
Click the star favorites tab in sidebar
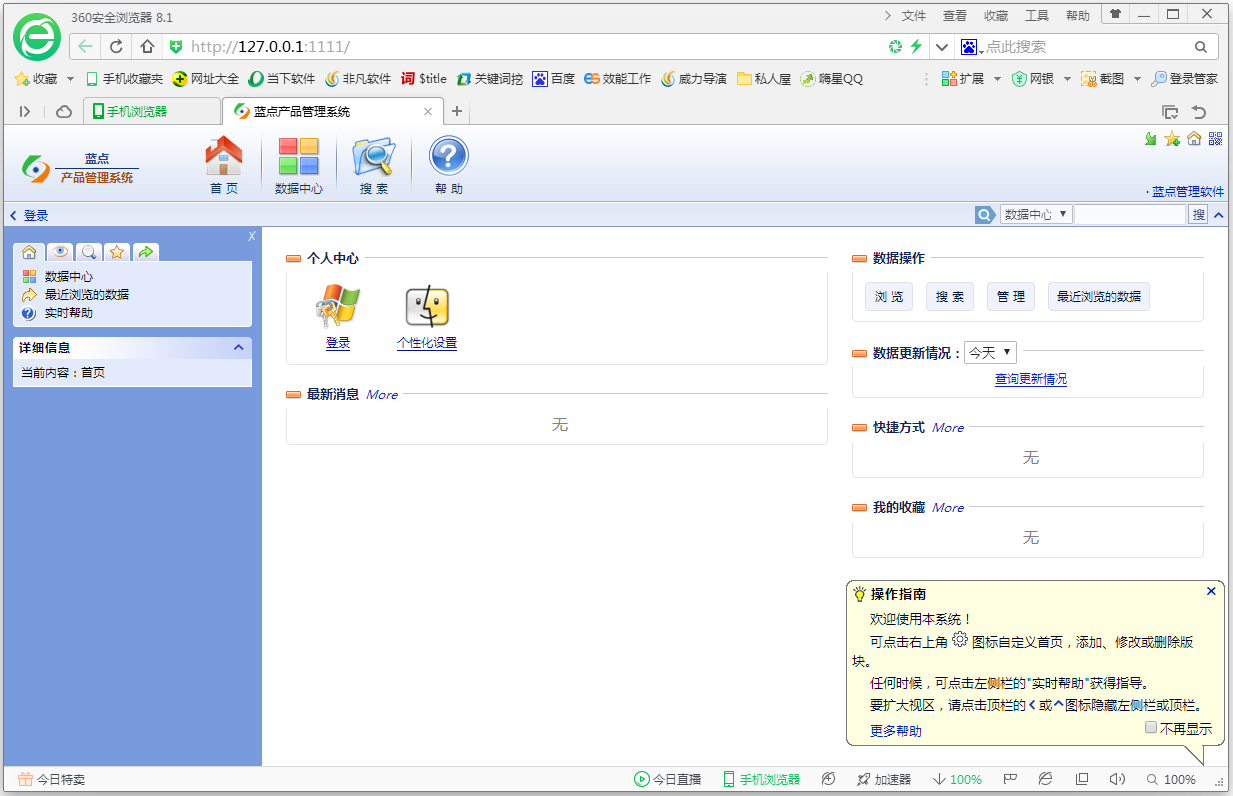117,252
